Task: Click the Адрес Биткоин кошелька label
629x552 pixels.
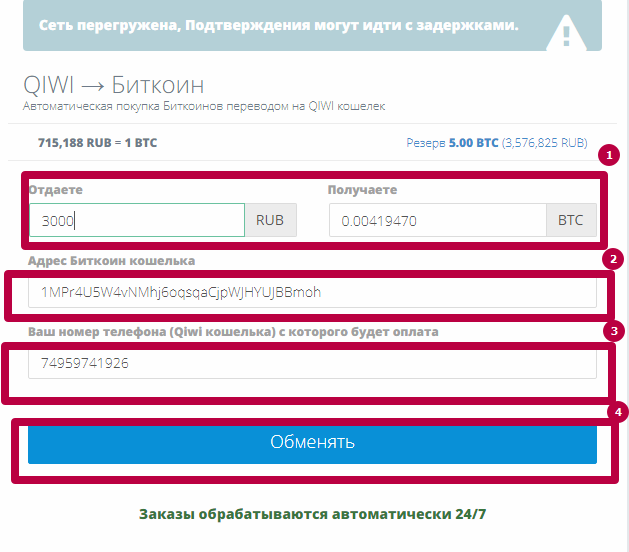Action: click(112, 261)
